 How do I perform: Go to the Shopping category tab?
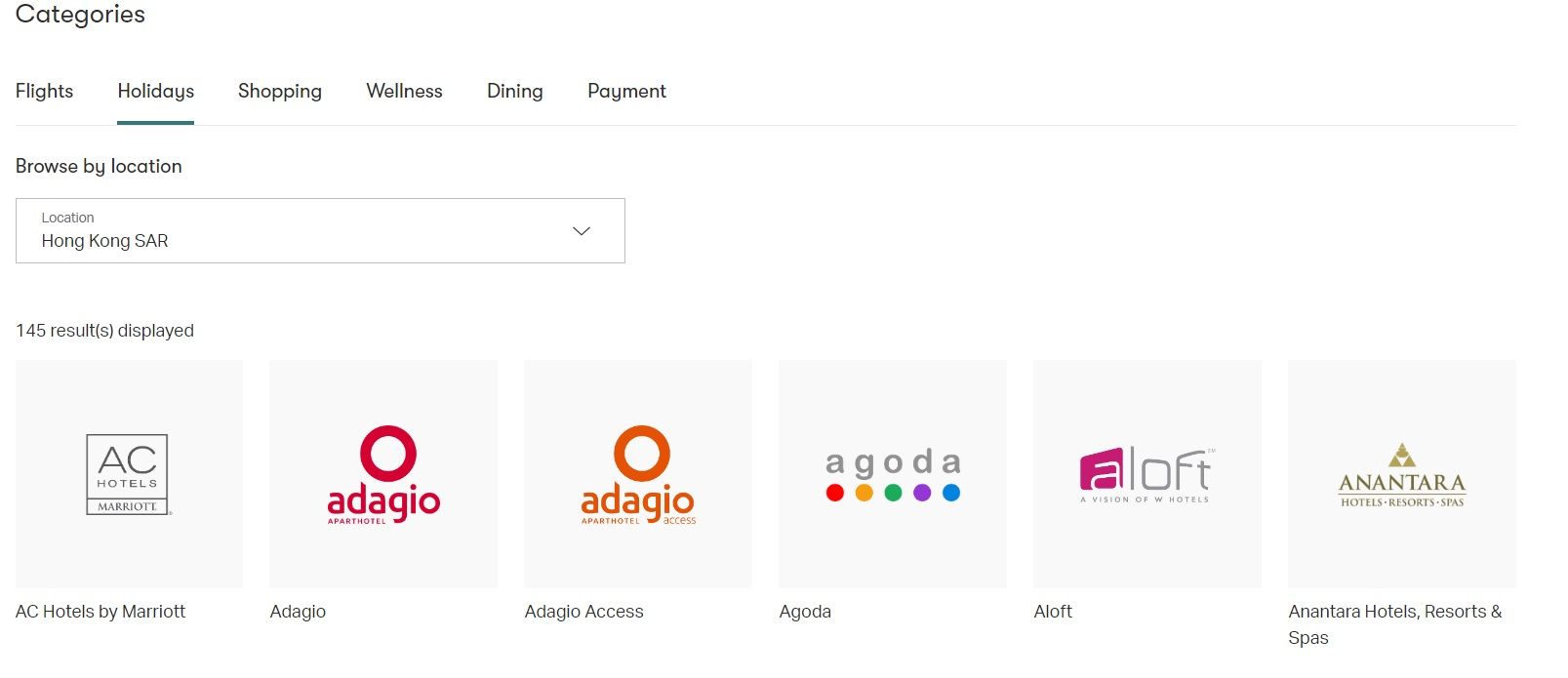tap(280, 91)
